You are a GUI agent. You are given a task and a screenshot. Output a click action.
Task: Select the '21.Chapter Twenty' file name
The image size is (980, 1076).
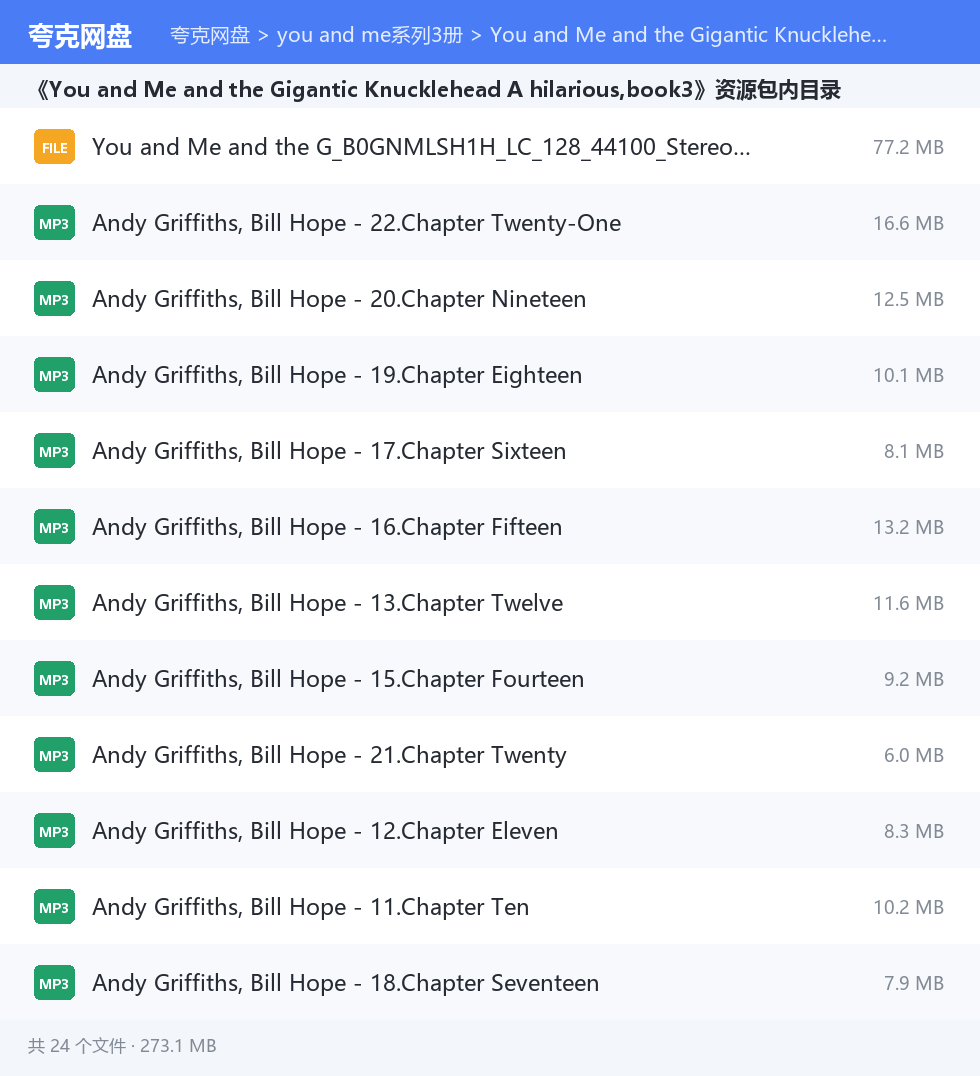tap(329, 755)
